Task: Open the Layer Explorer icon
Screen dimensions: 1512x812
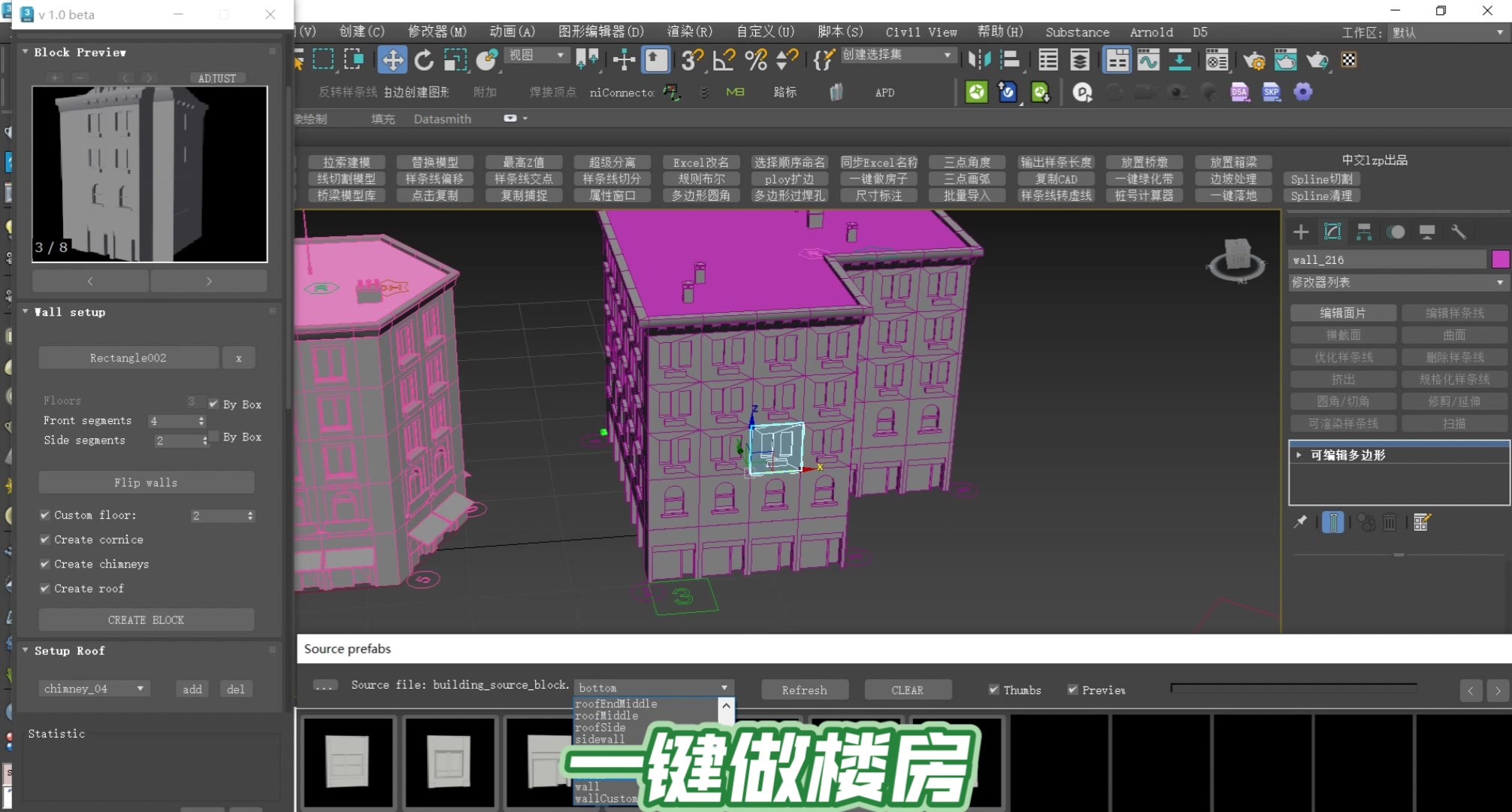Action: (x=1080, y=60)
